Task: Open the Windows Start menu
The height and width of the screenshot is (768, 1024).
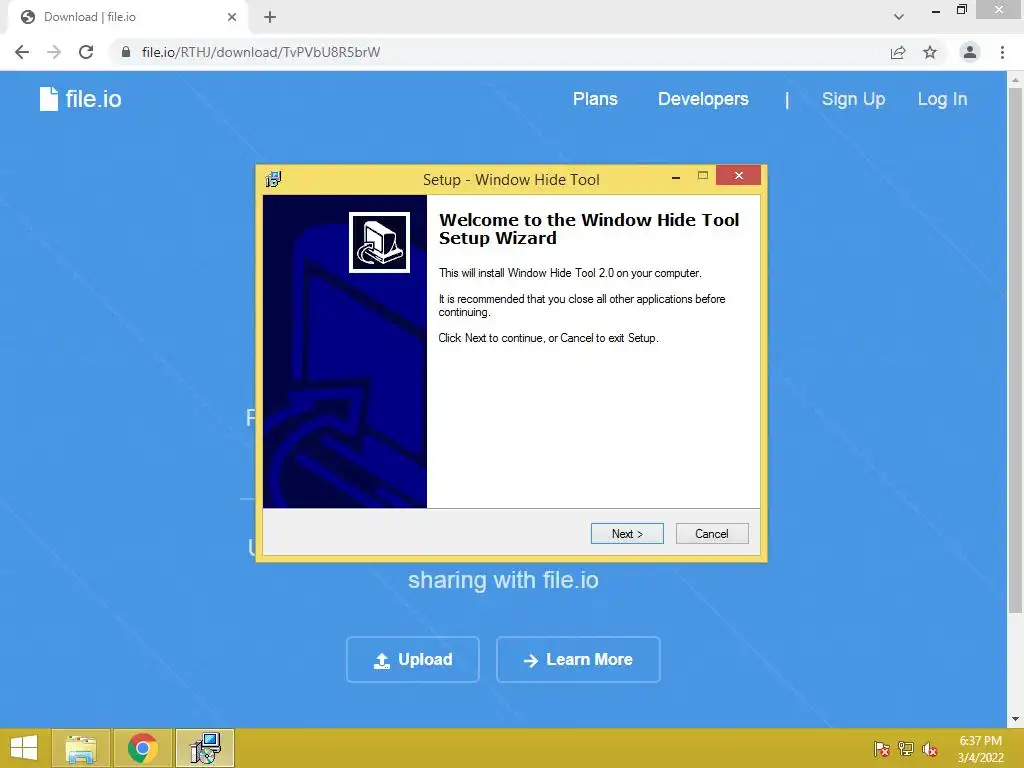Action: (x=24, y=748)
